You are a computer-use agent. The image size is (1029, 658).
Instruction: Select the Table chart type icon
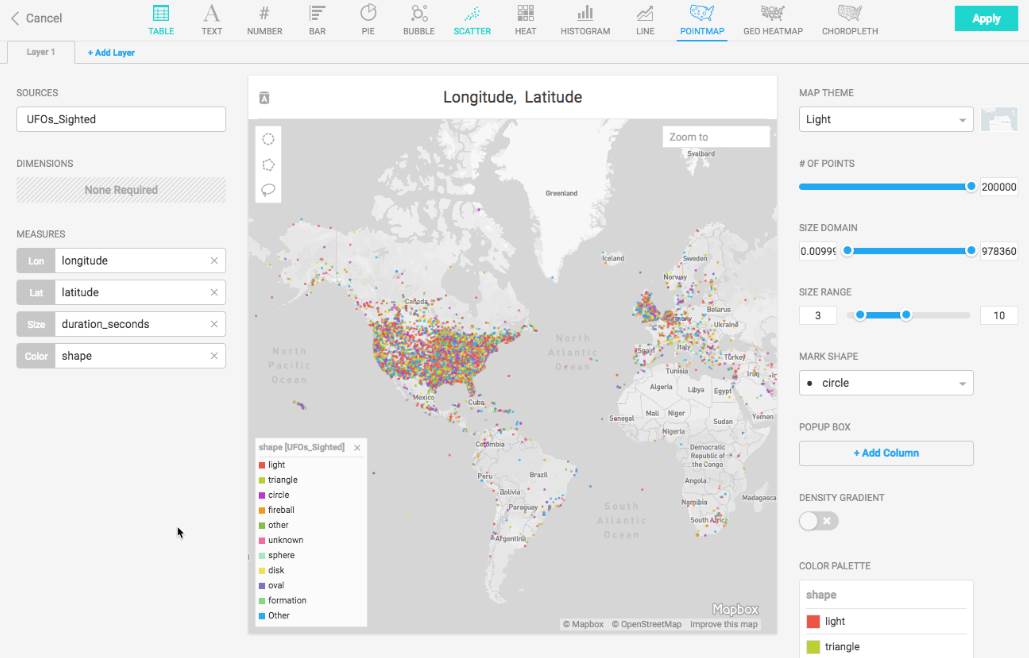tap(160, 19)
